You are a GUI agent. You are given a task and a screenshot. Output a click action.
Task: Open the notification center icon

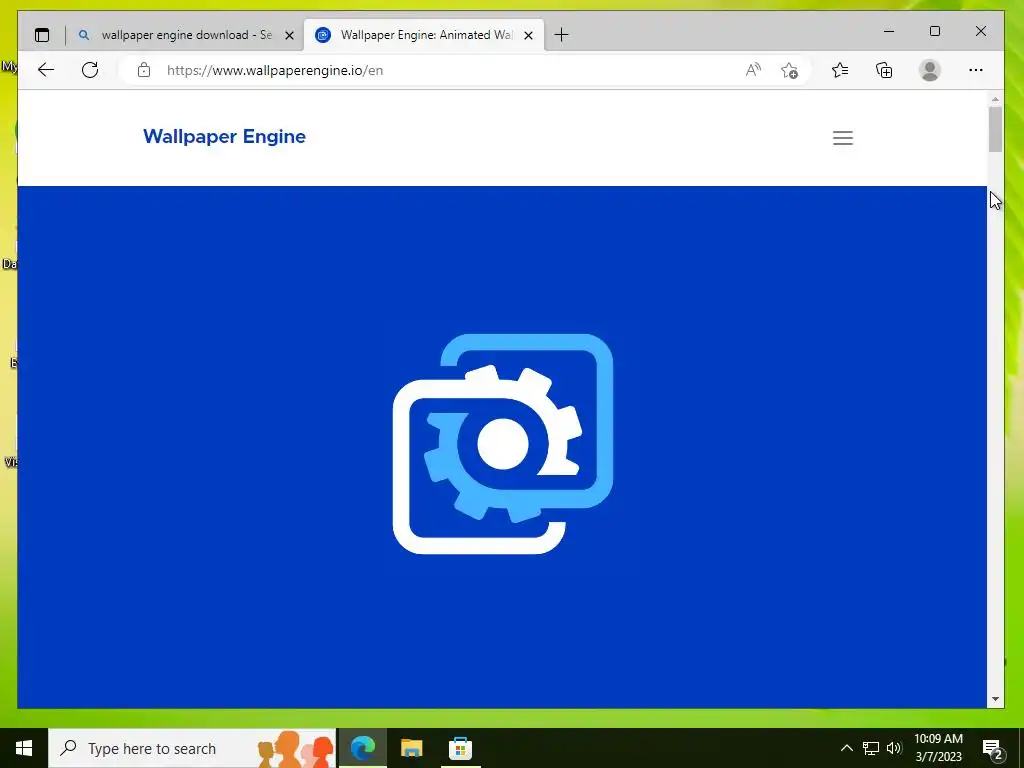tap(993, 748)
